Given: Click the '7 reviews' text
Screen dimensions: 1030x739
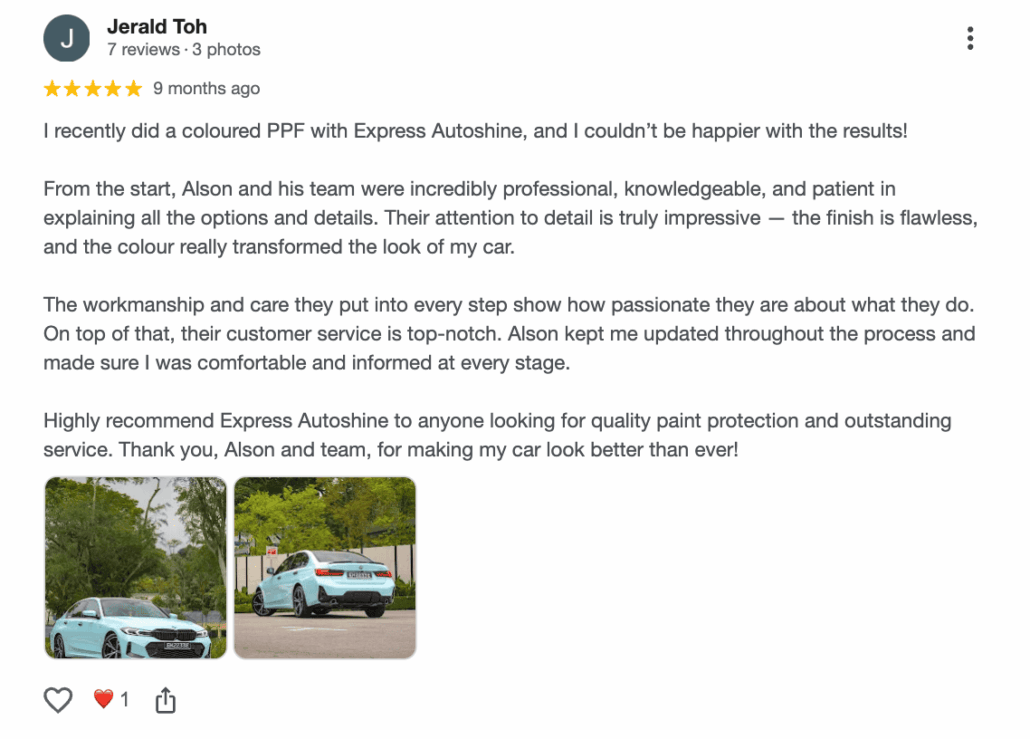Looking at the screenshot, I should [x=142, y=50].
